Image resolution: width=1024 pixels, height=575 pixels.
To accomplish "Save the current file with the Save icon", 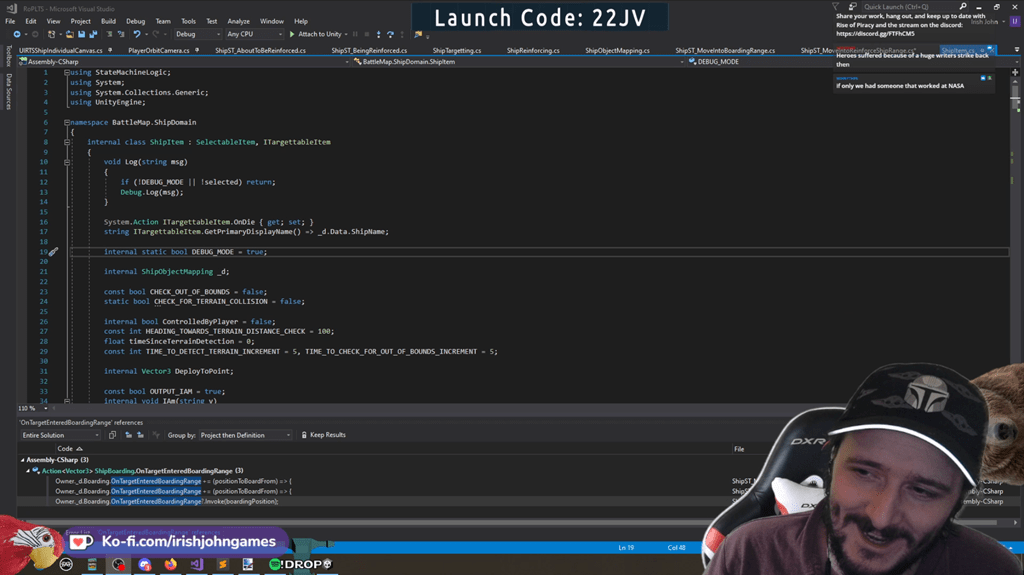I will [x=81, y=34].
